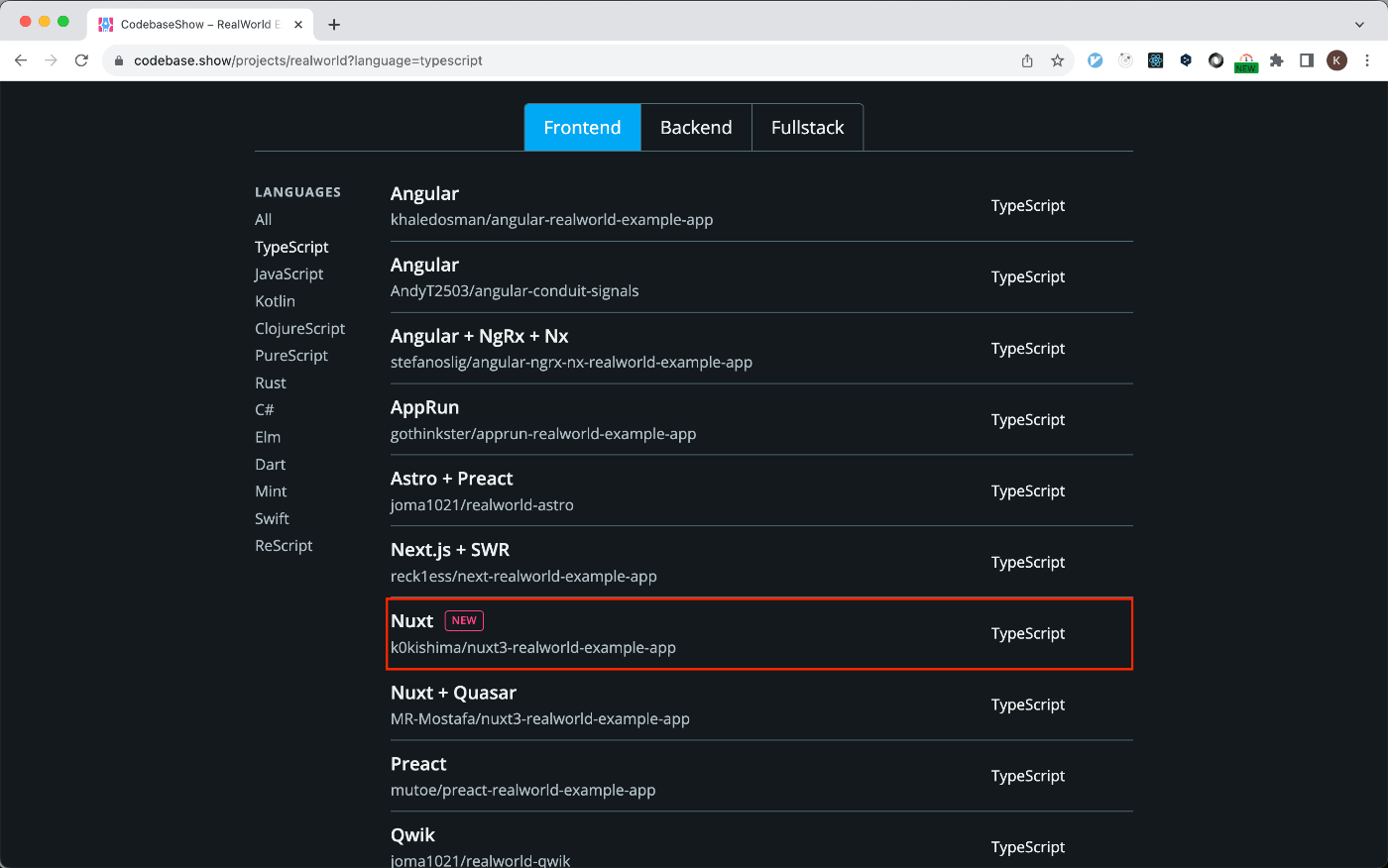1388x868 pixels.
Task: Close the CodebaseShow tab
Action: (298, 25)
